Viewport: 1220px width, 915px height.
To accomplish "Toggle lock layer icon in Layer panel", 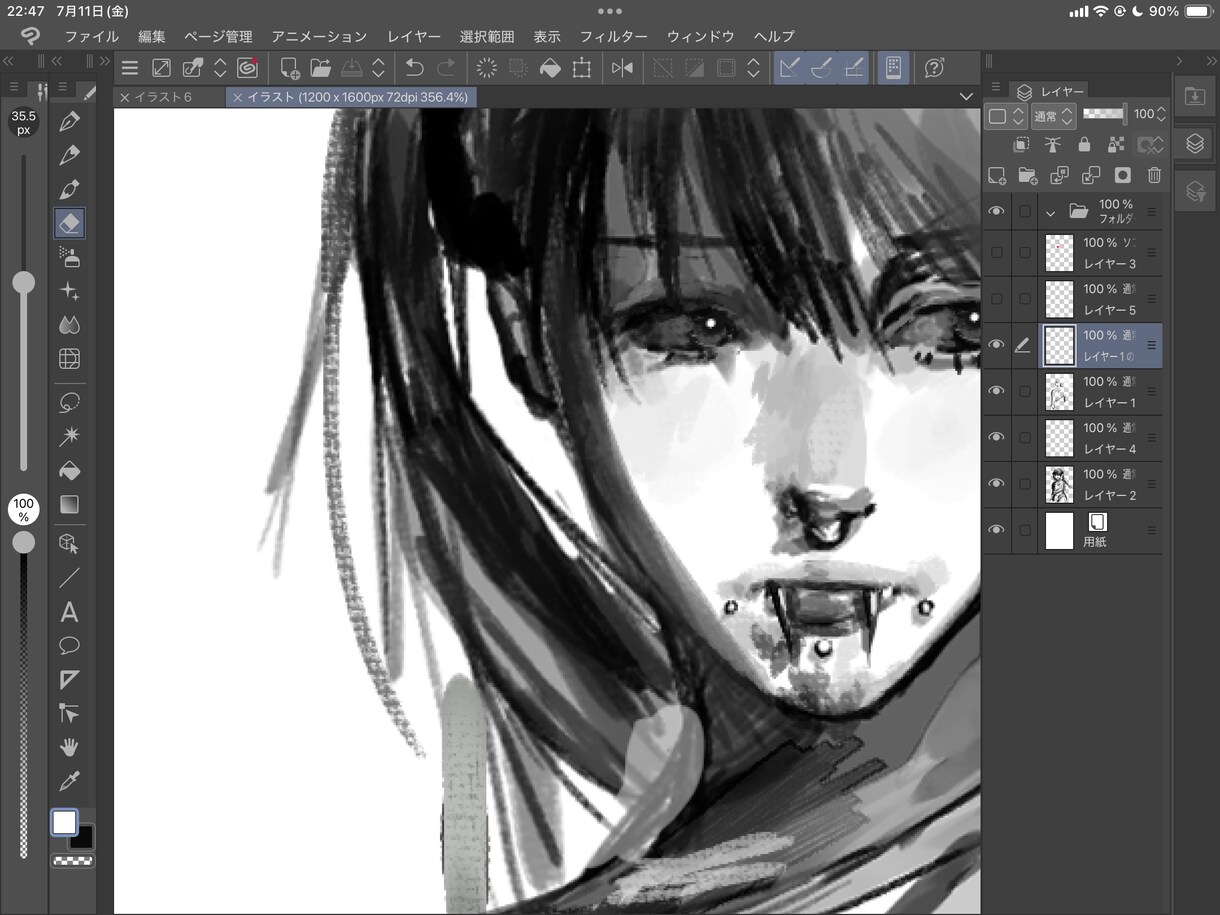I will click(x=1084, y=145).
